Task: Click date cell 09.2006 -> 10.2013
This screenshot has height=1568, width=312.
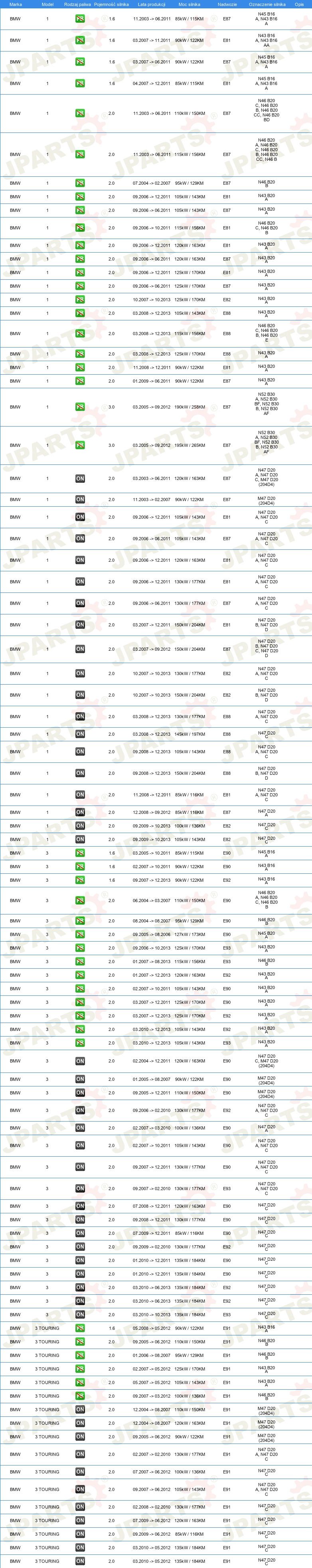Action: point(152,948)
